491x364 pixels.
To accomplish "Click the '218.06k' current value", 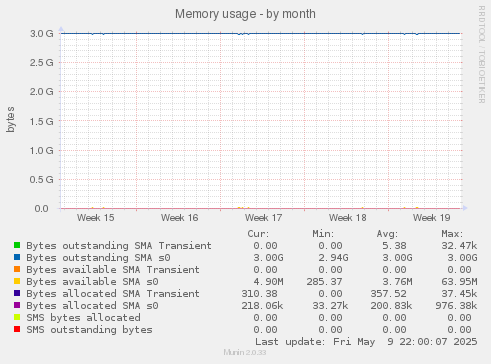I will tap(262, 306).
